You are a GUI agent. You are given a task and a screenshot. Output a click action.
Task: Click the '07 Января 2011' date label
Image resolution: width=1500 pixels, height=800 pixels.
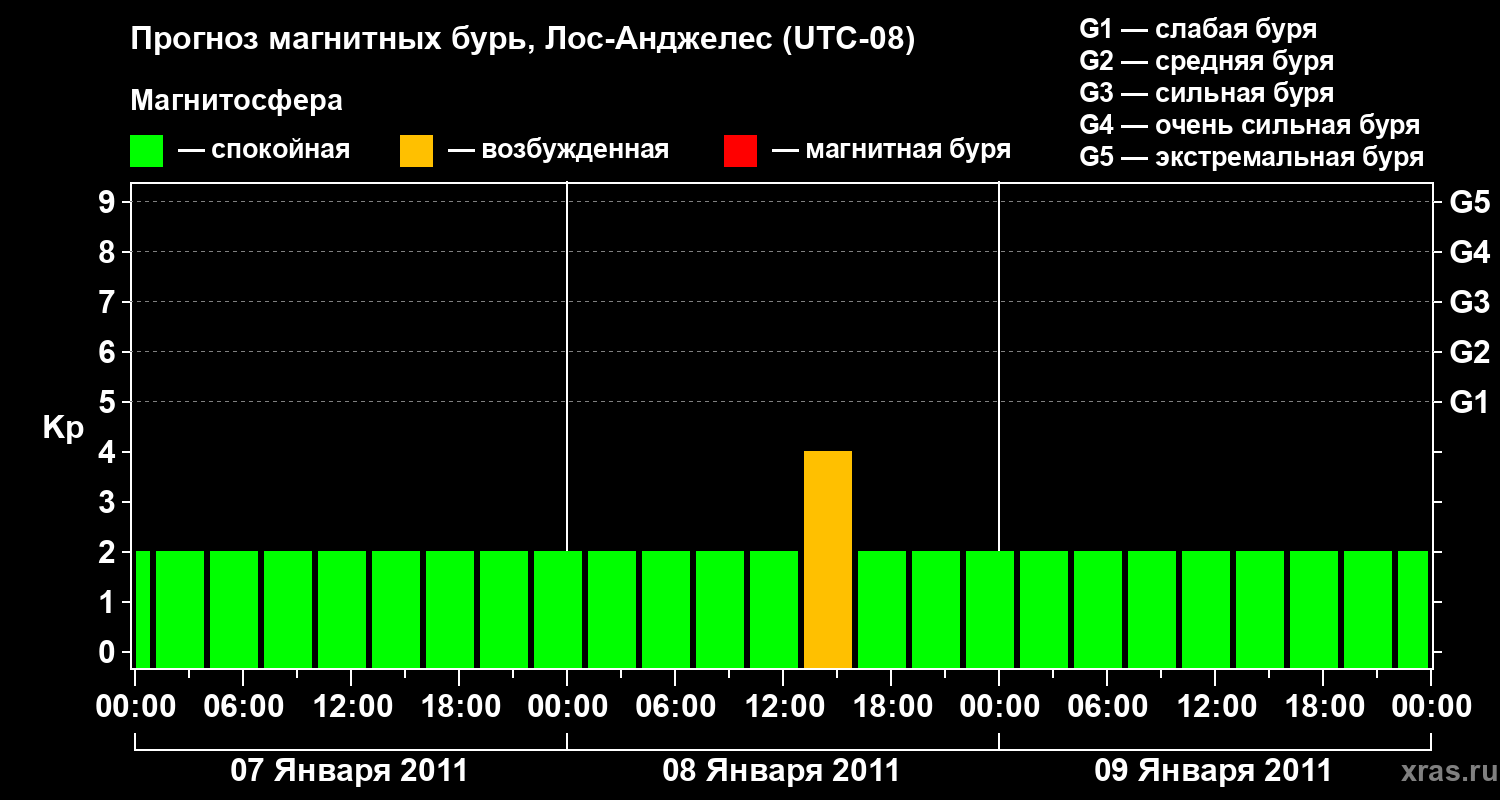(x=349, y=771)
